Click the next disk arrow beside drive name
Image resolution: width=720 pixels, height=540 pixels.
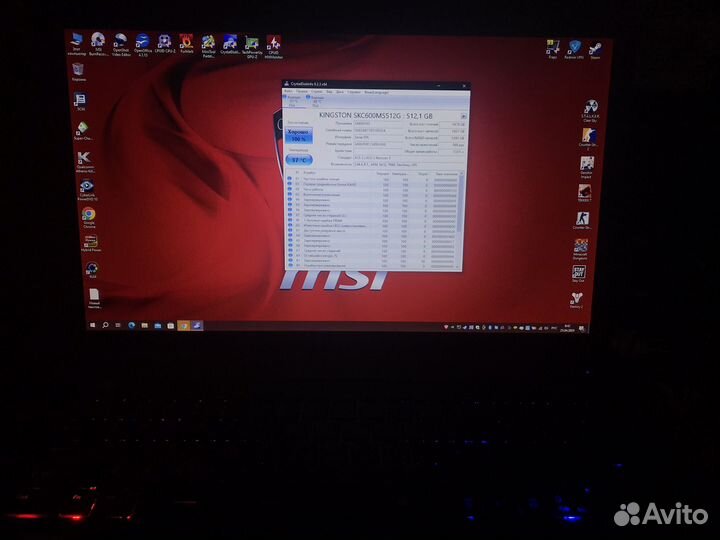463,116
